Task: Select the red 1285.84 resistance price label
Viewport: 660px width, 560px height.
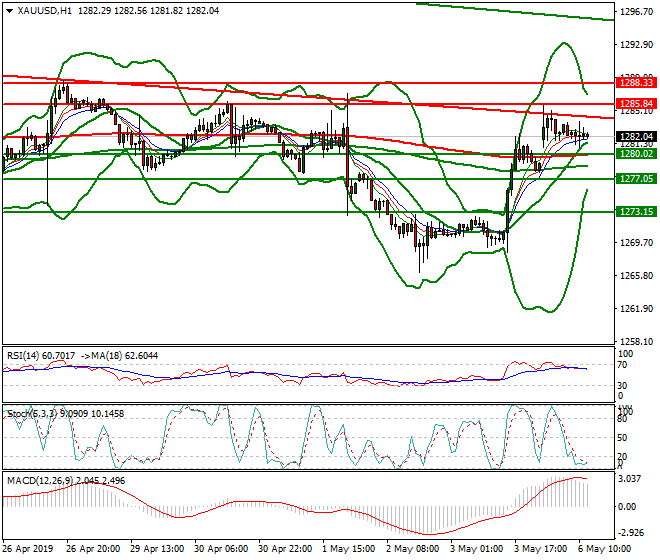Action: pos(636,104)
